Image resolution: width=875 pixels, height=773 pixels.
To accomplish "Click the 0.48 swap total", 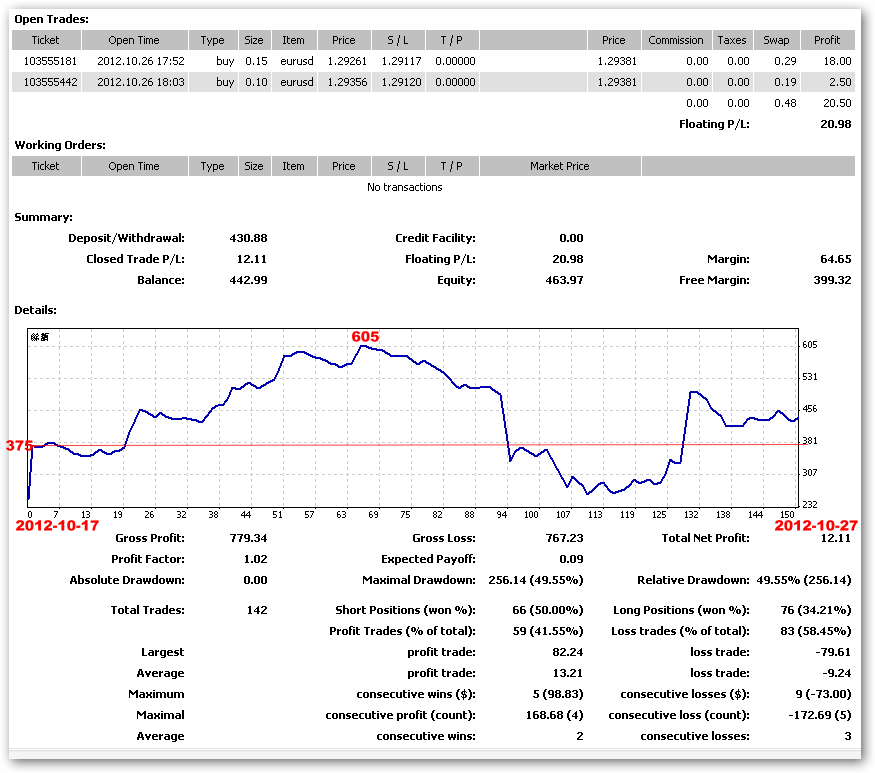I will (785, 103).
